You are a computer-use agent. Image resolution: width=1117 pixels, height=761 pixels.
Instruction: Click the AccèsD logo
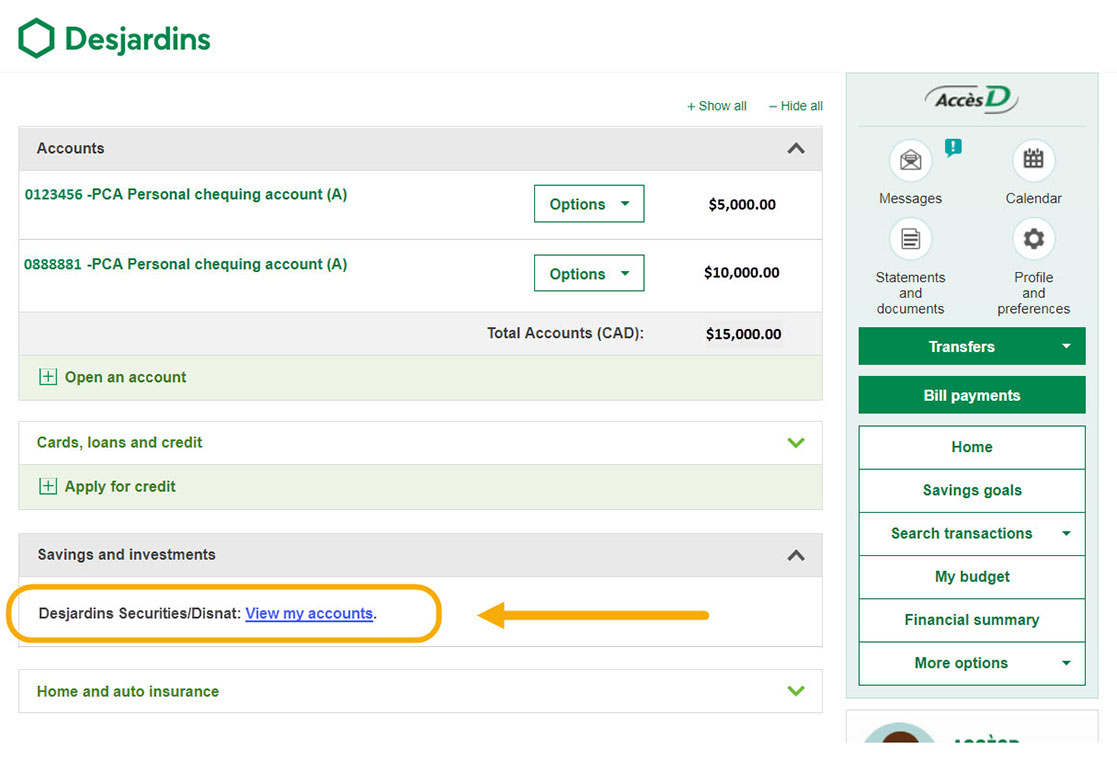(972, 98)
